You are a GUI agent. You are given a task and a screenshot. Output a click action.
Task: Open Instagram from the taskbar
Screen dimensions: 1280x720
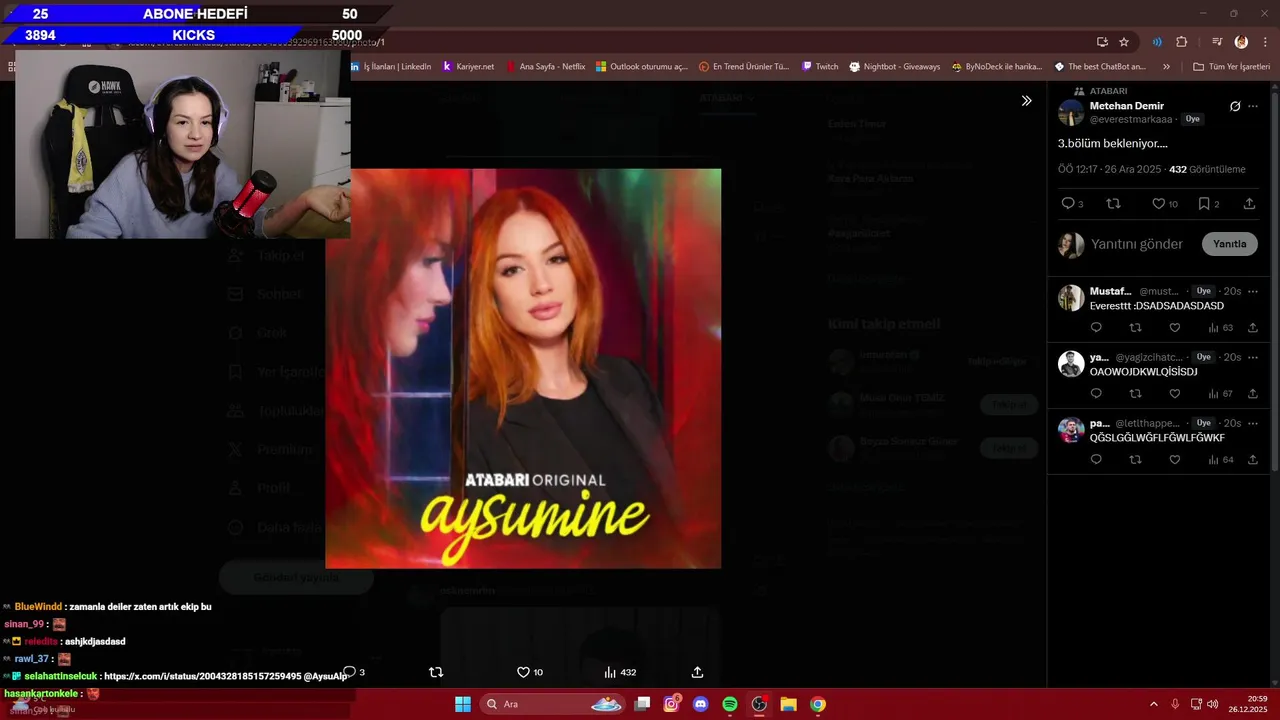click(x=672, y=704)
